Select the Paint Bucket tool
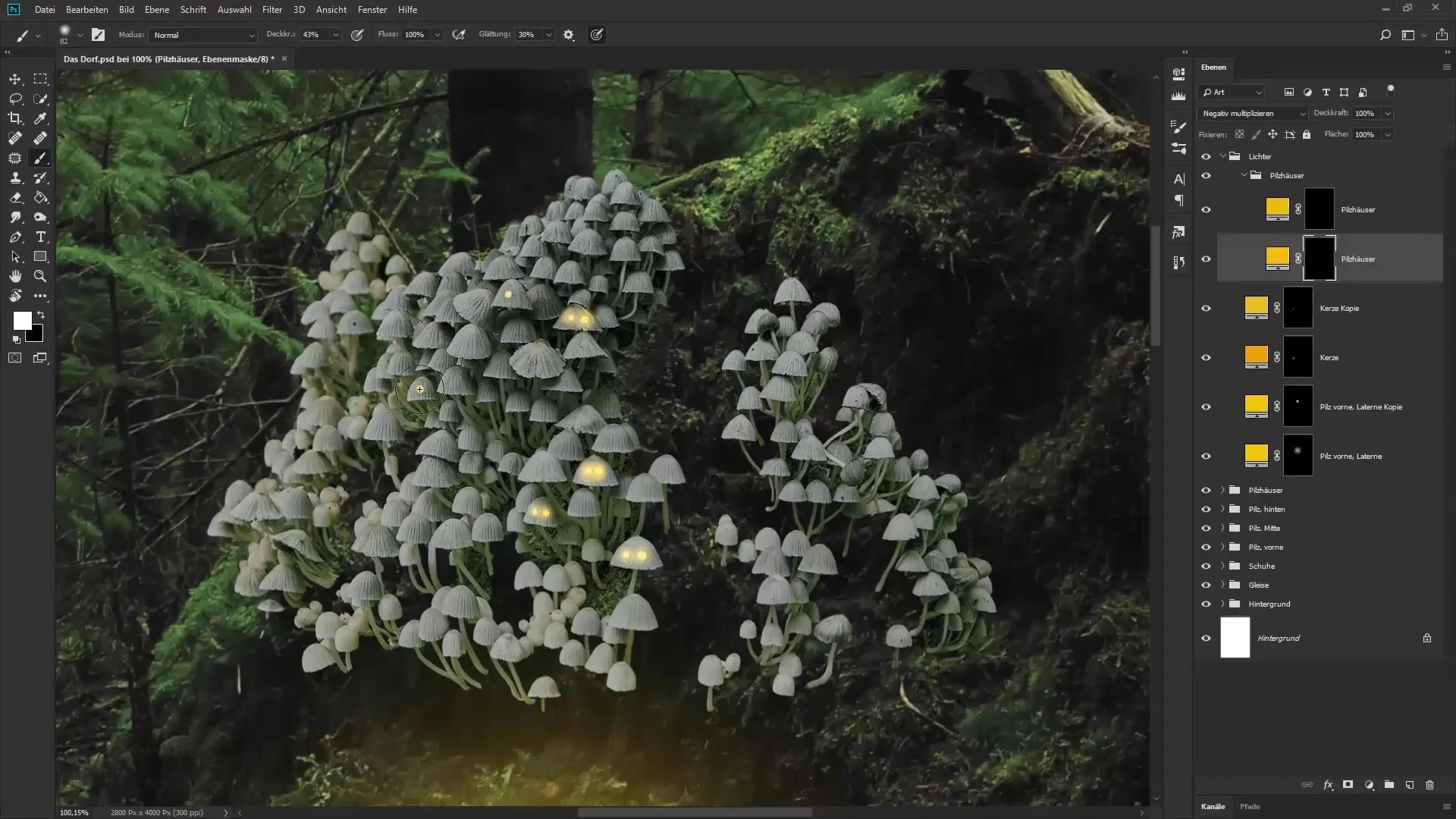 coord(40,197)
